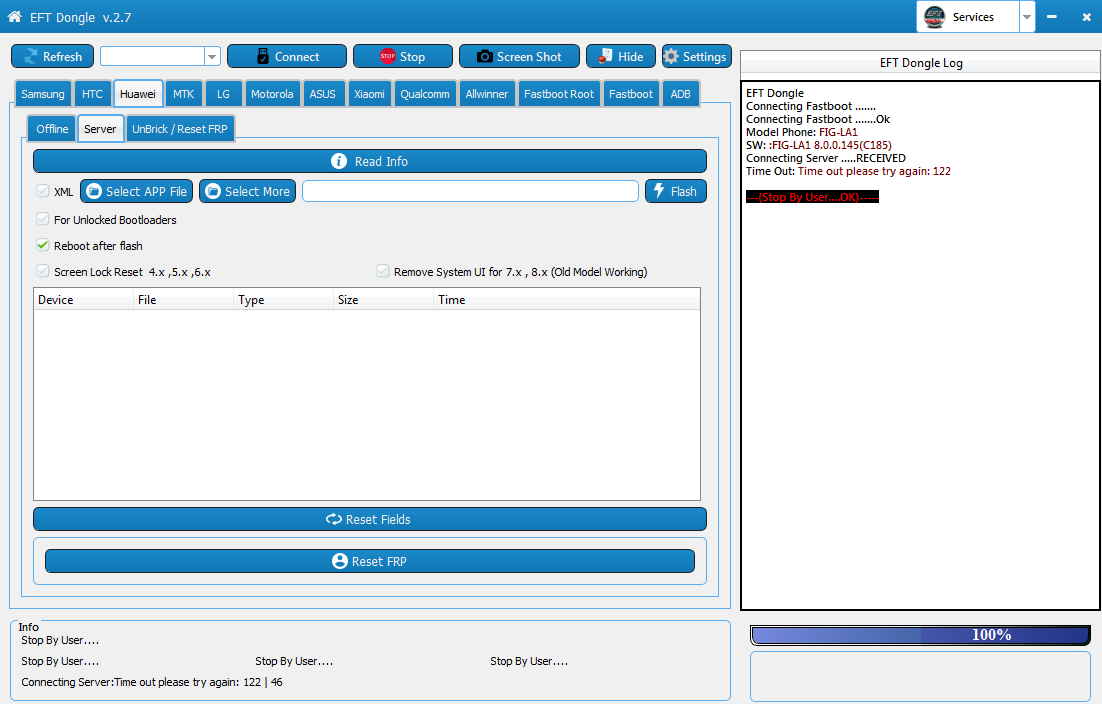Click the Size column header
This screenshot has height=704, width=1102.
383,300
